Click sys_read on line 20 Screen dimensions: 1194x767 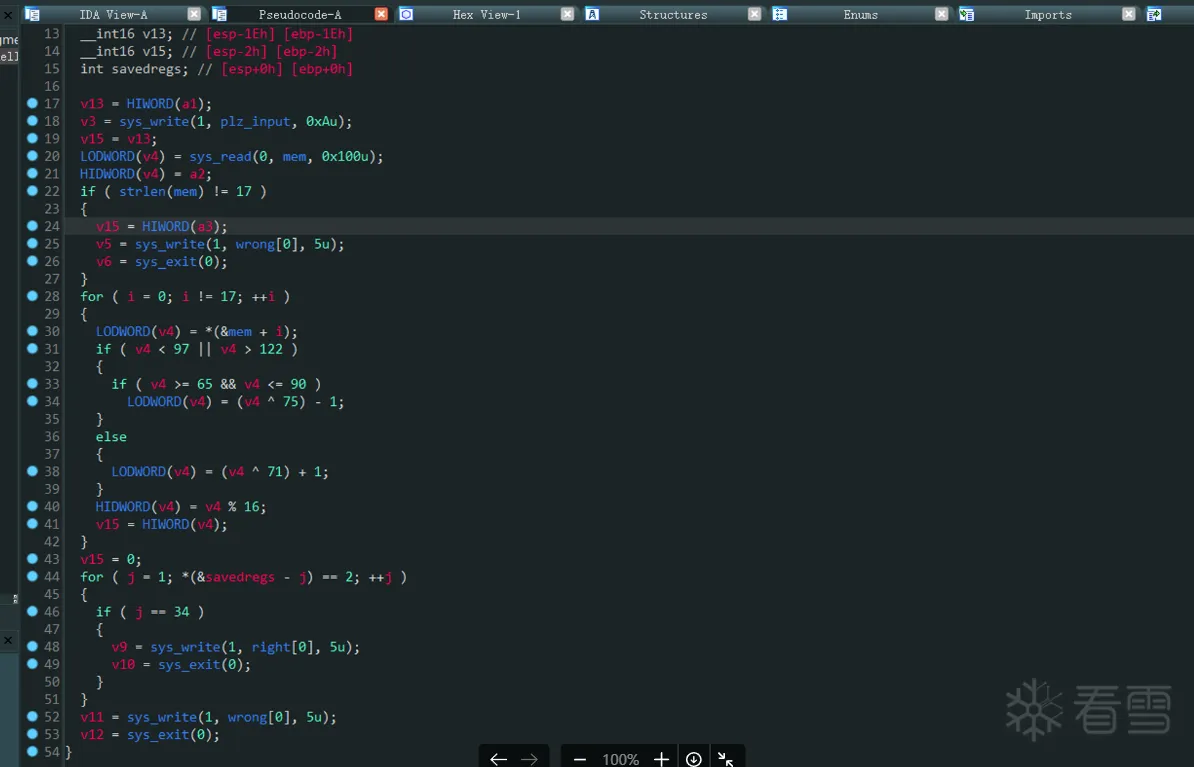pyautogui.click(x=220, y=156)
